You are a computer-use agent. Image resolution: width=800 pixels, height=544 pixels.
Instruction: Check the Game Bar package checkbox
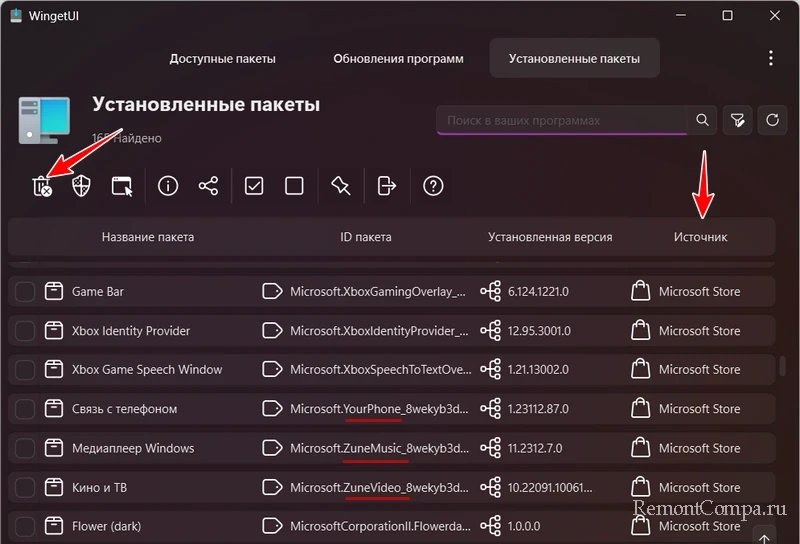(x=25, y=292)
